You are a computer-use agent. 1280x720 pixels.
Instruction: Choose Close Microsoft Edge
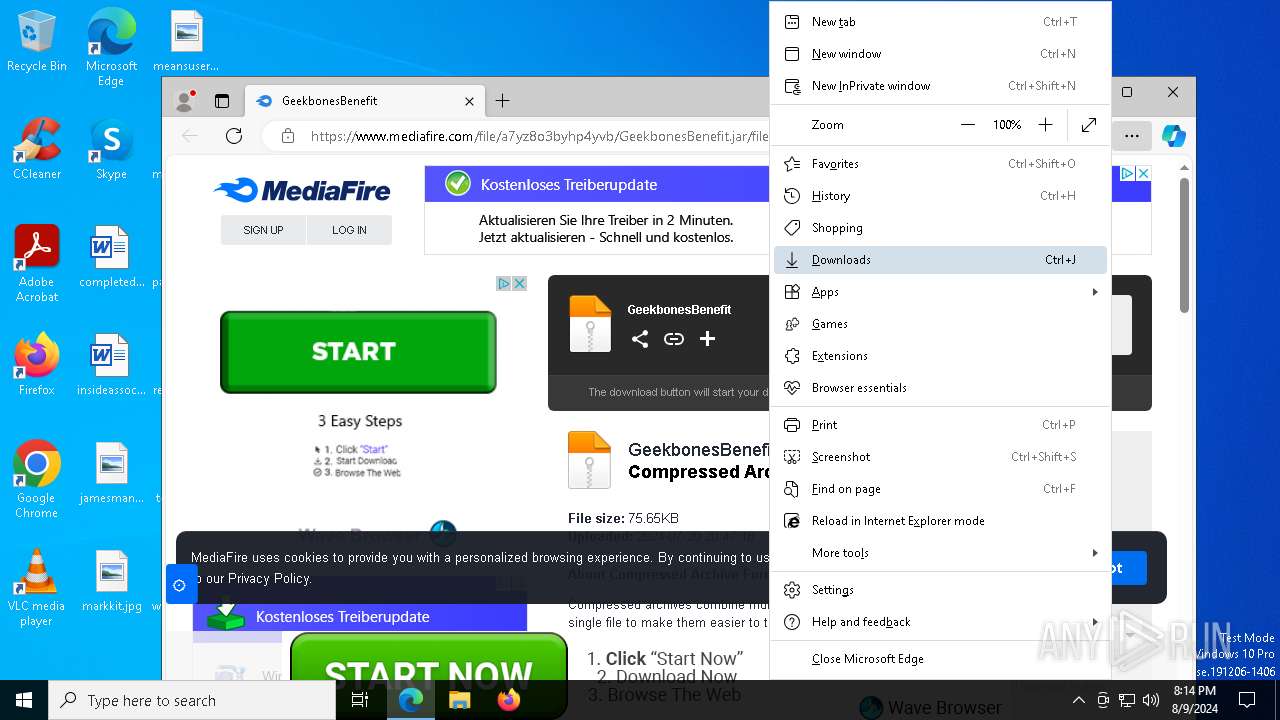[940, 659]
